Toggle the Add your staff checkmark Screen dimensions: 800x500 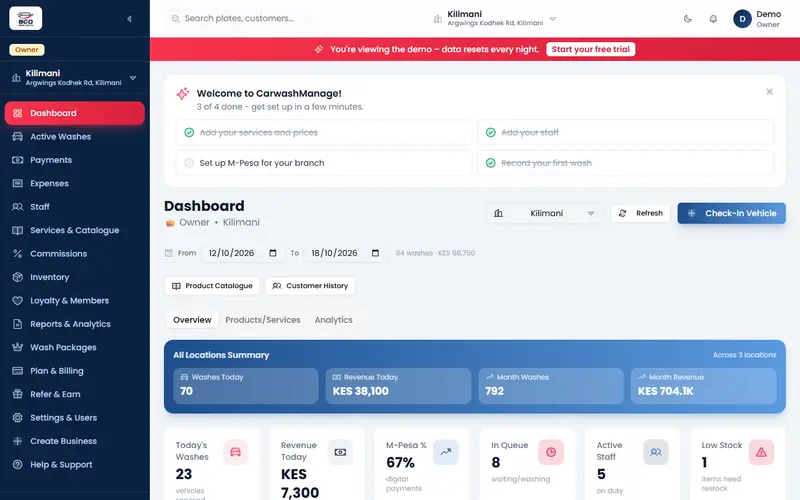[x=491, y=133]
